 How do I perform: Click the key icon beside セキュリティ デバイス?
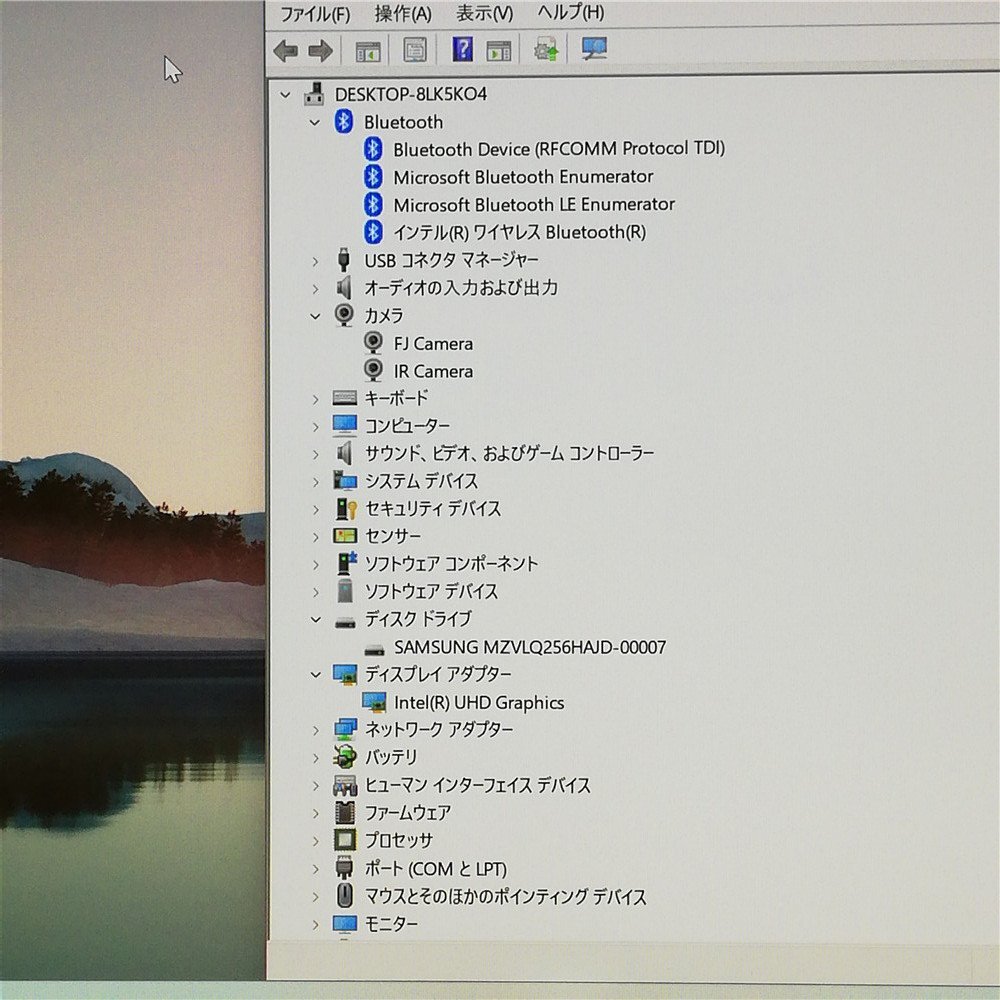[x=346, y=508]
